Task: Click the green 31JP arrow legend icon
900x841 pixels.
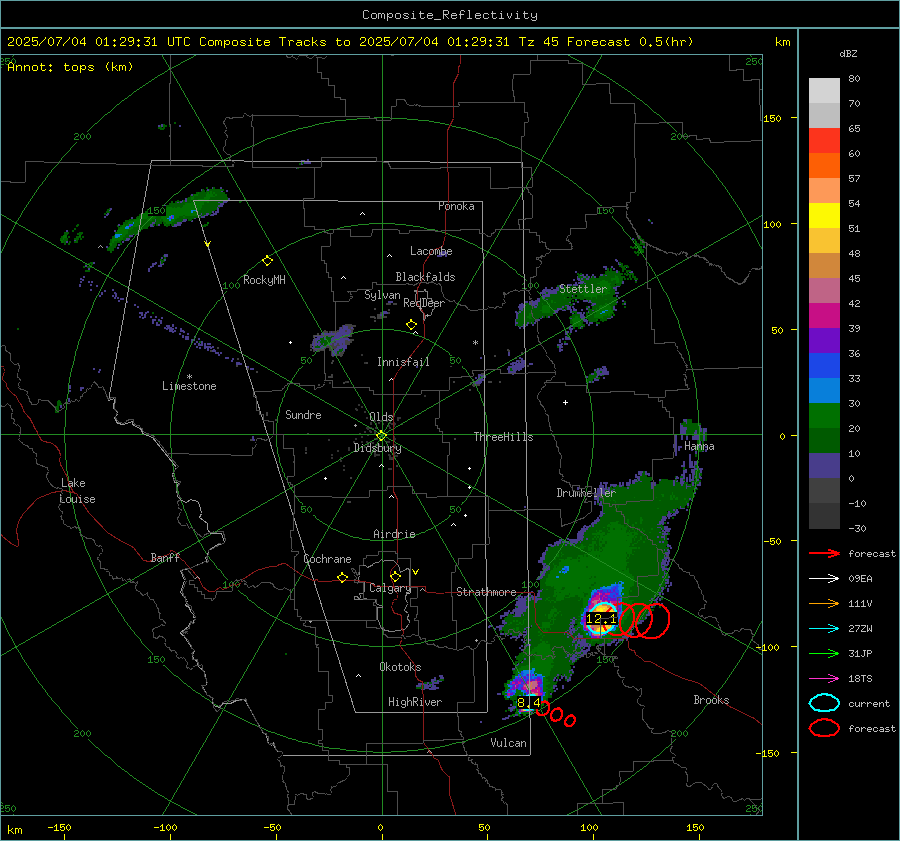Action: pos(824,653)
